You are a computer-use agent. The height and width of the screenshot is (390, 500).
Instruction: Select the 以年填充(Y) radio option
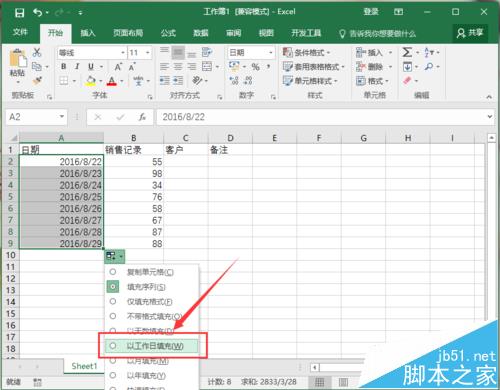pyautogui.click(x=113, y=375)
